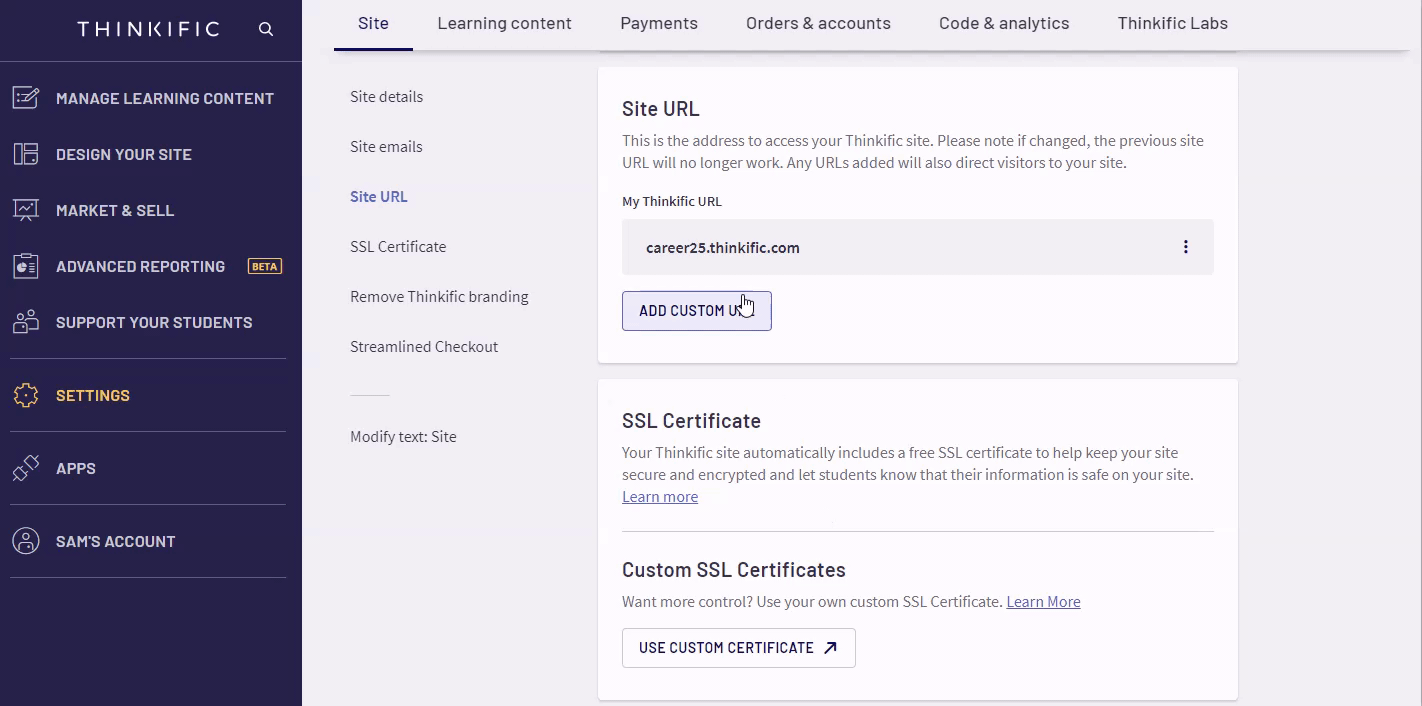Click the Market & Sell chart icon
Screen dimensions: 1422x706
point(25,210)
